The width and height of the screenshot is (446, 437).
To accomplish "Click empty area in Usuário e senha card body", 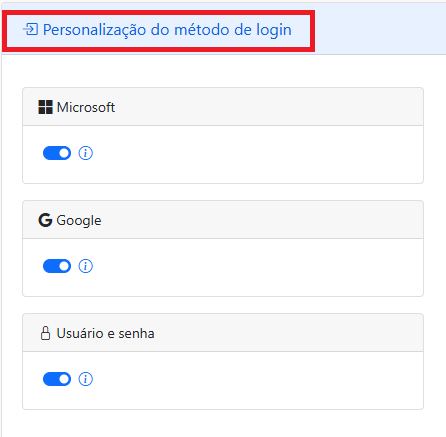I will 253,380.
